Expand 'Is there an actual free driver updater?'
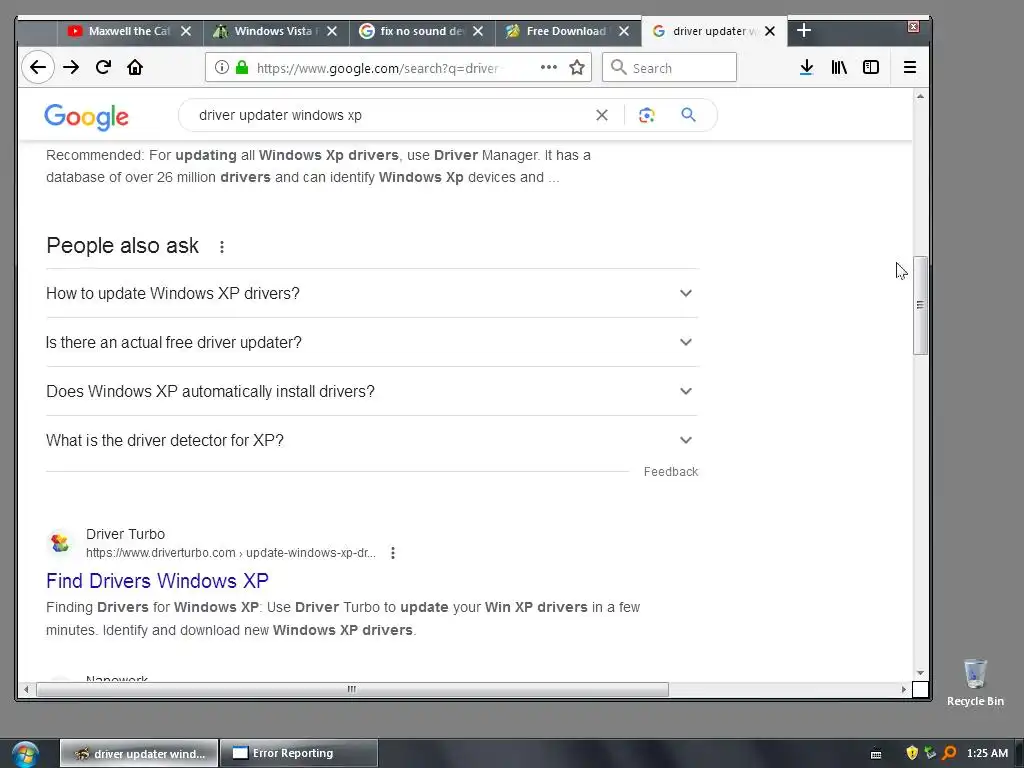 372,342
